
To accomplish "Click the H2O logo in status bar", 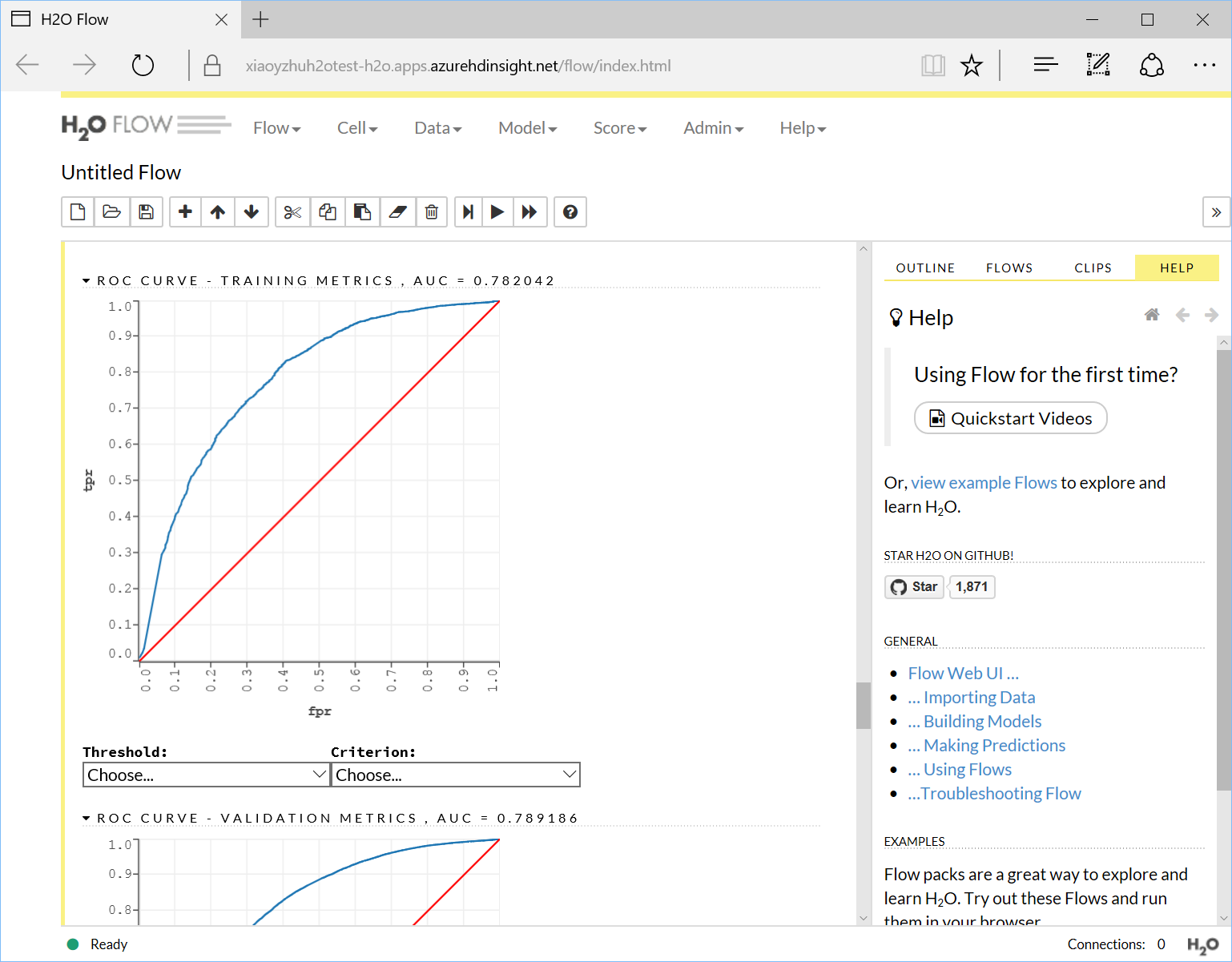I will pyautogui.click(x=1202, y=945).
